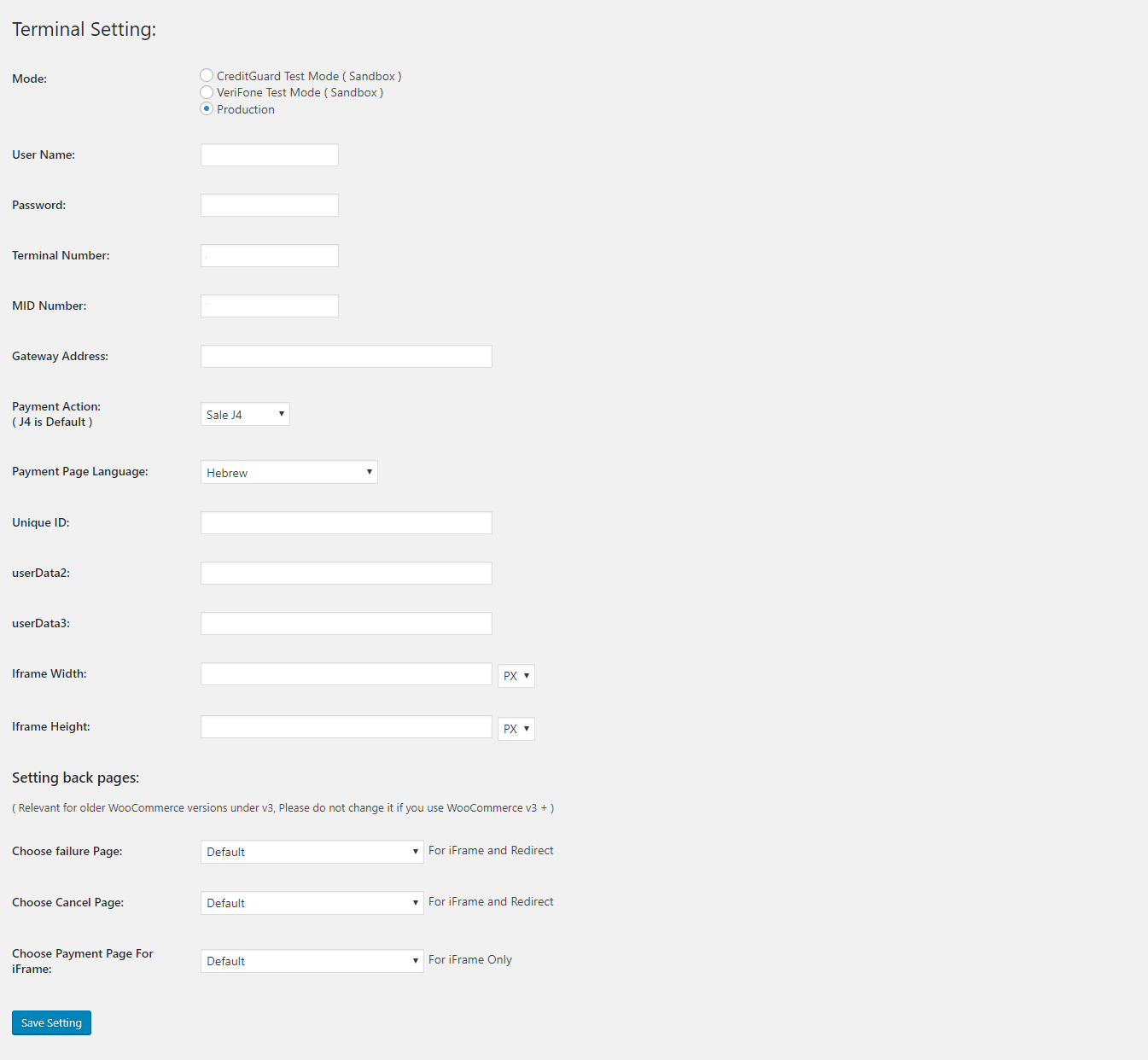The width and height of the screenshot is (1148, 1060).
Task: Click the MID Number input field
Action: [x=270, y=306]
